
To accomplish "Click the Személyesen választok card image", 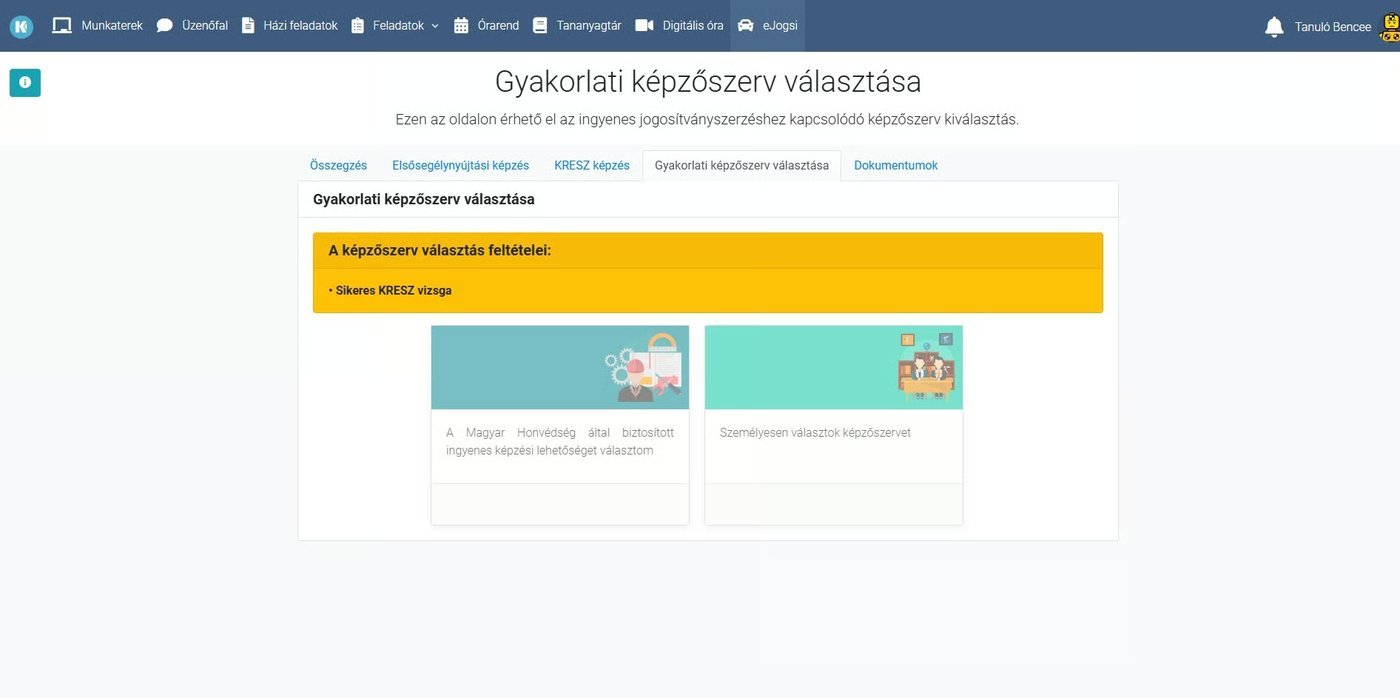I will click(834, 367).
